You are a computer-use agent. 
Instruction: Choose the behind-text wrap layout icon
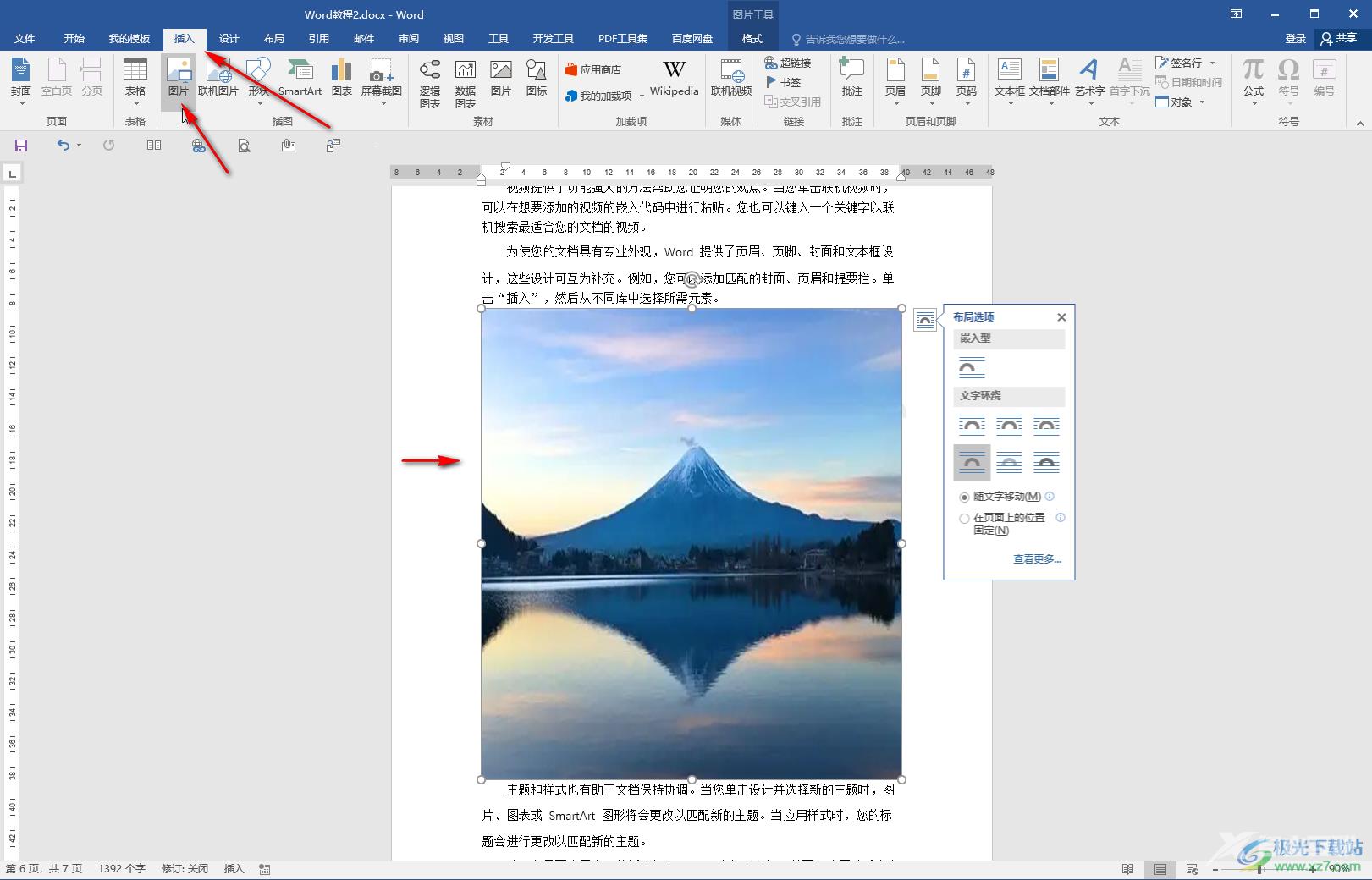1009,462
